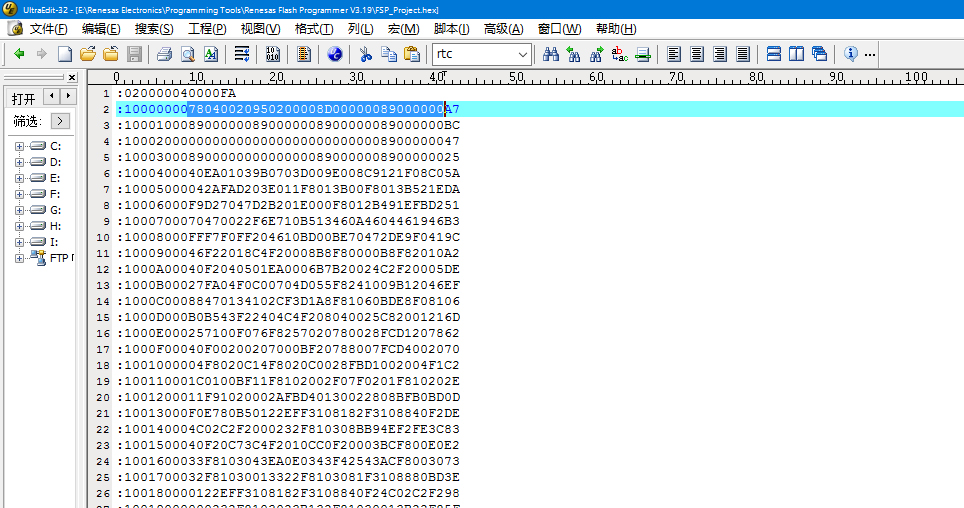This screenshot has height=508, width=964.
Task: Close the file tree side panel
Action: (72, 77)
